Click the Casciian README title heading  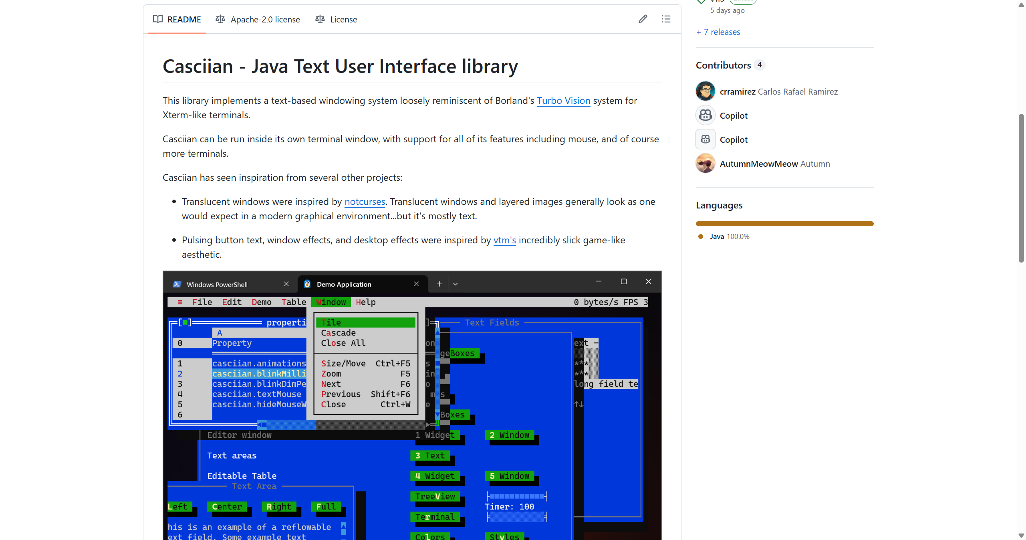pos(340,67)
